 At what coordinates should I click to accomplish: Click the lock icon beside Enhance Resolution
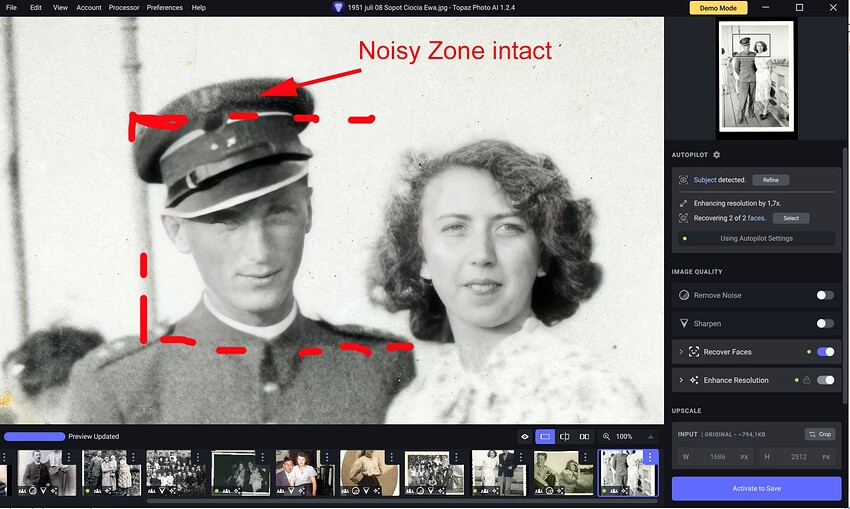[807, 380]
